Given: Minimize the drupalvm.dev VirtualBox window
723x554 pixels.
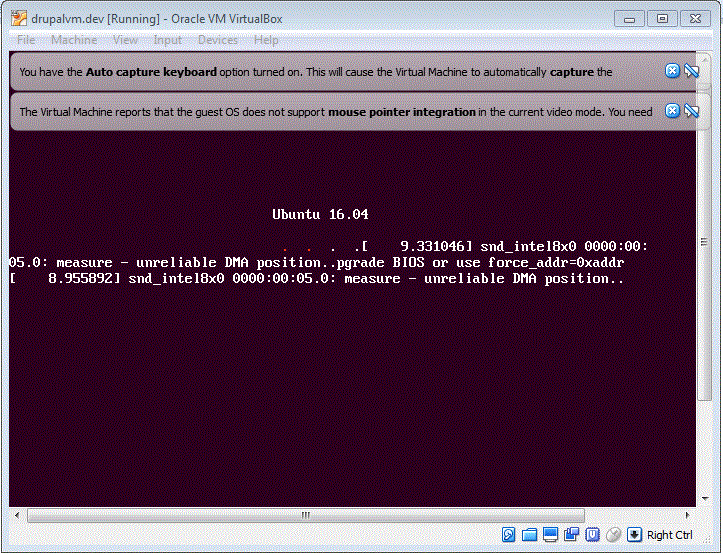Looking at the screenshot, I should [x=629, y=19].
